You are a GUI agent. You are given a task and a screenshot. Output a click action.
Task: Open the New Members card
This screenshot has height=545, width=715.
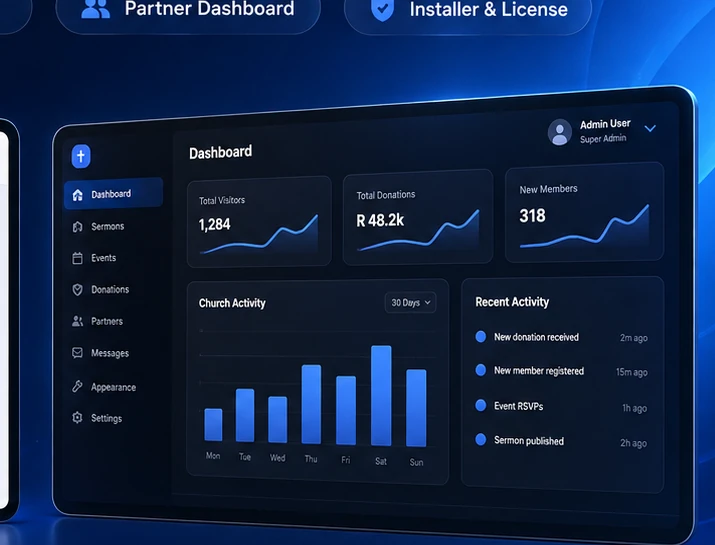coord(585,213)
